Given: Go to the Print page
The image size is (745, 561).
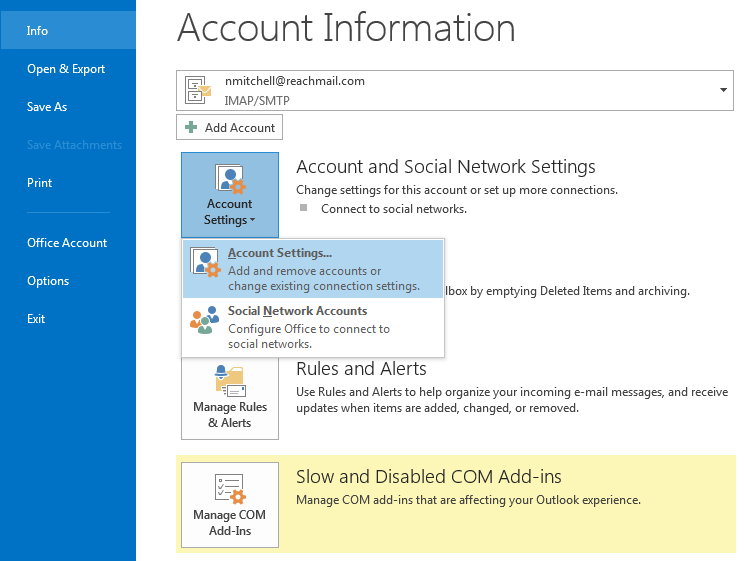Looking at the screenshot, I should (39, 183).
